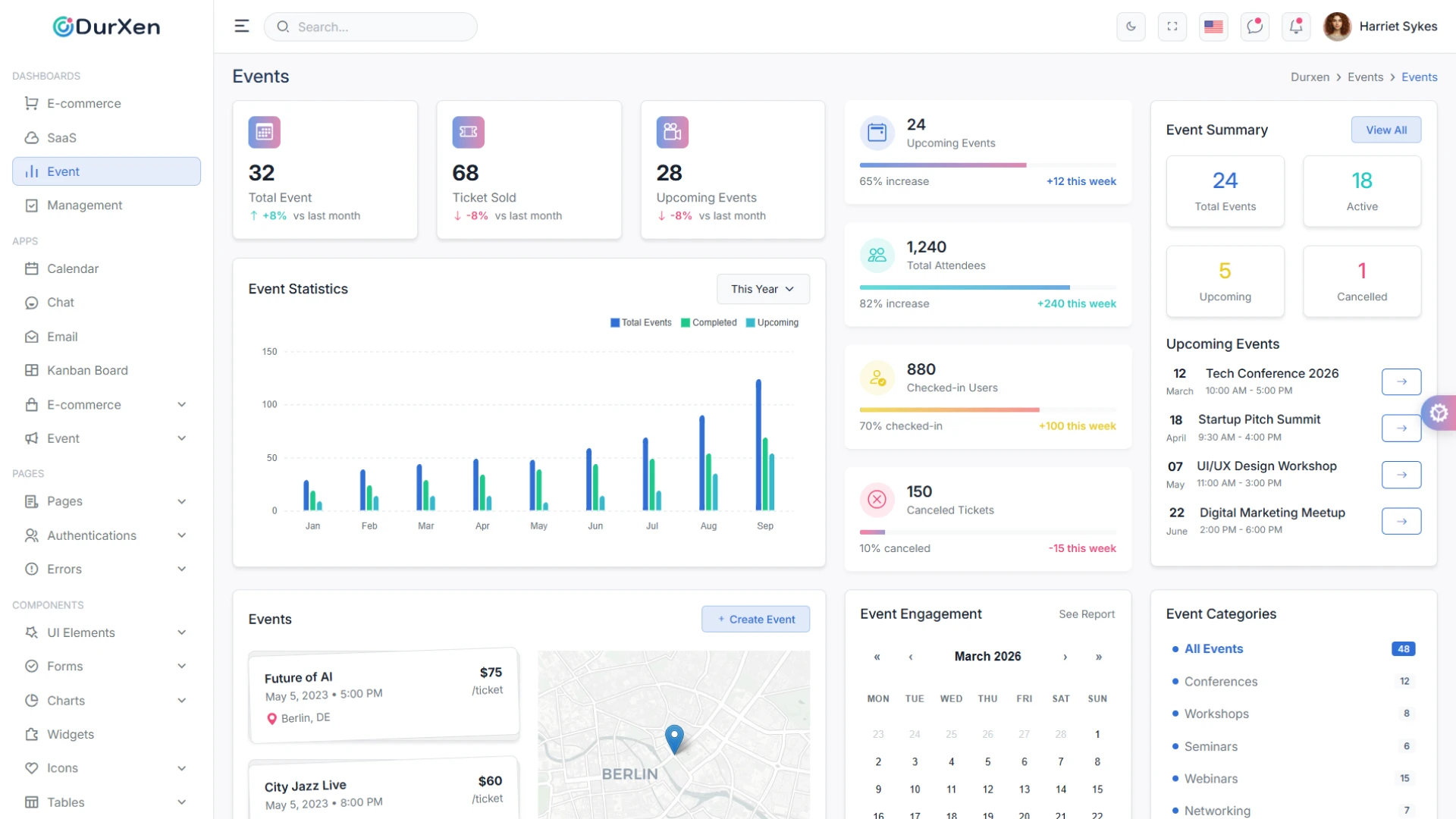Screen dimensions: 1456x819
Task: Open the Chat app
Action: 106,303
